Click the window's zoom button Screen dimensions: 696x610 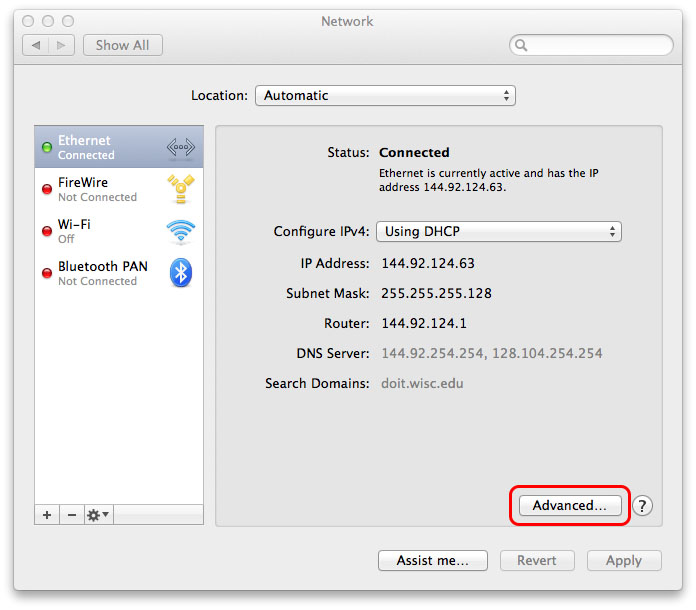[x=68, y=21]
